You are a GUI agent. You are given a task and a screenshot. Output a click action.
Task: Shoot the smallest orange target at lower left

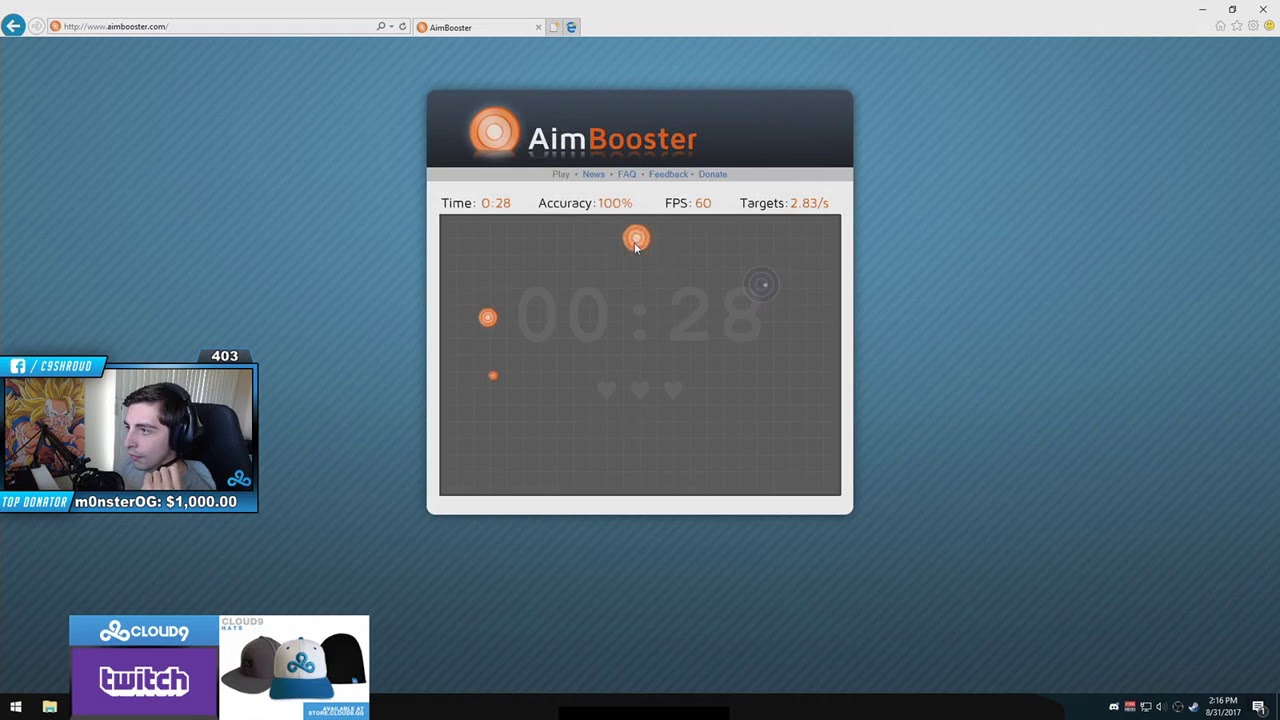(493, 376)
